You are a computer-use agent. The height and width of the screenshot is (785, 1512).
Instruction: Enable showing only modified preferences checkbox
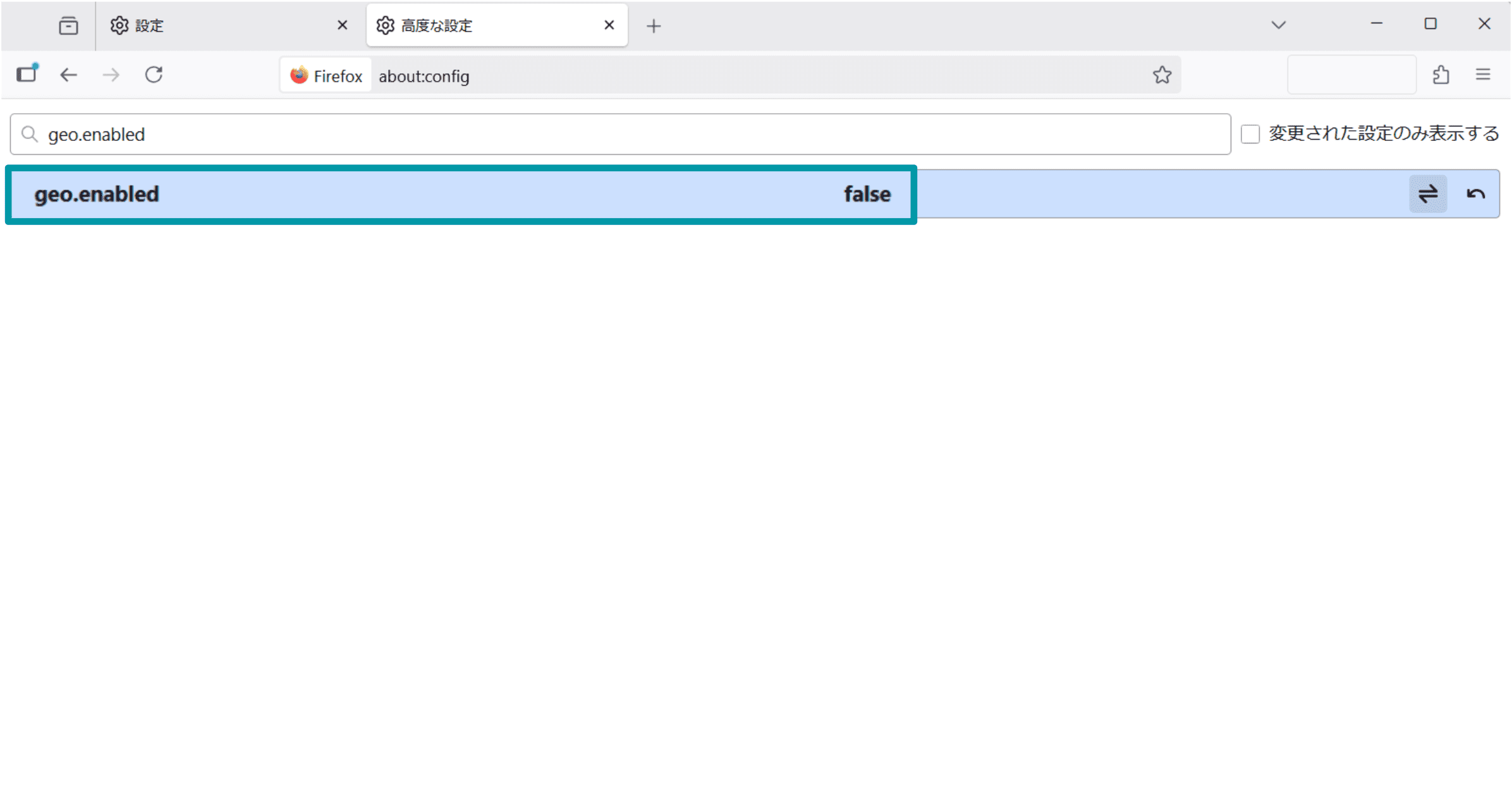1250,134
